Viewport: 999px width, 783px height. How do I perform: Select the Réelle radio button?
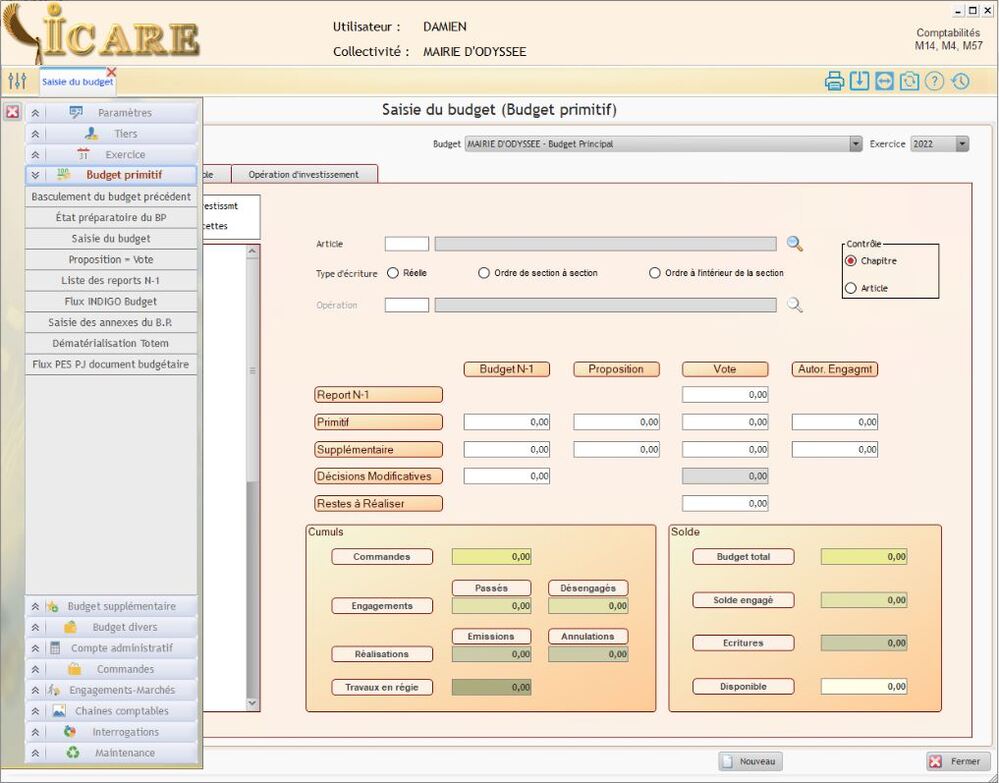393,272
